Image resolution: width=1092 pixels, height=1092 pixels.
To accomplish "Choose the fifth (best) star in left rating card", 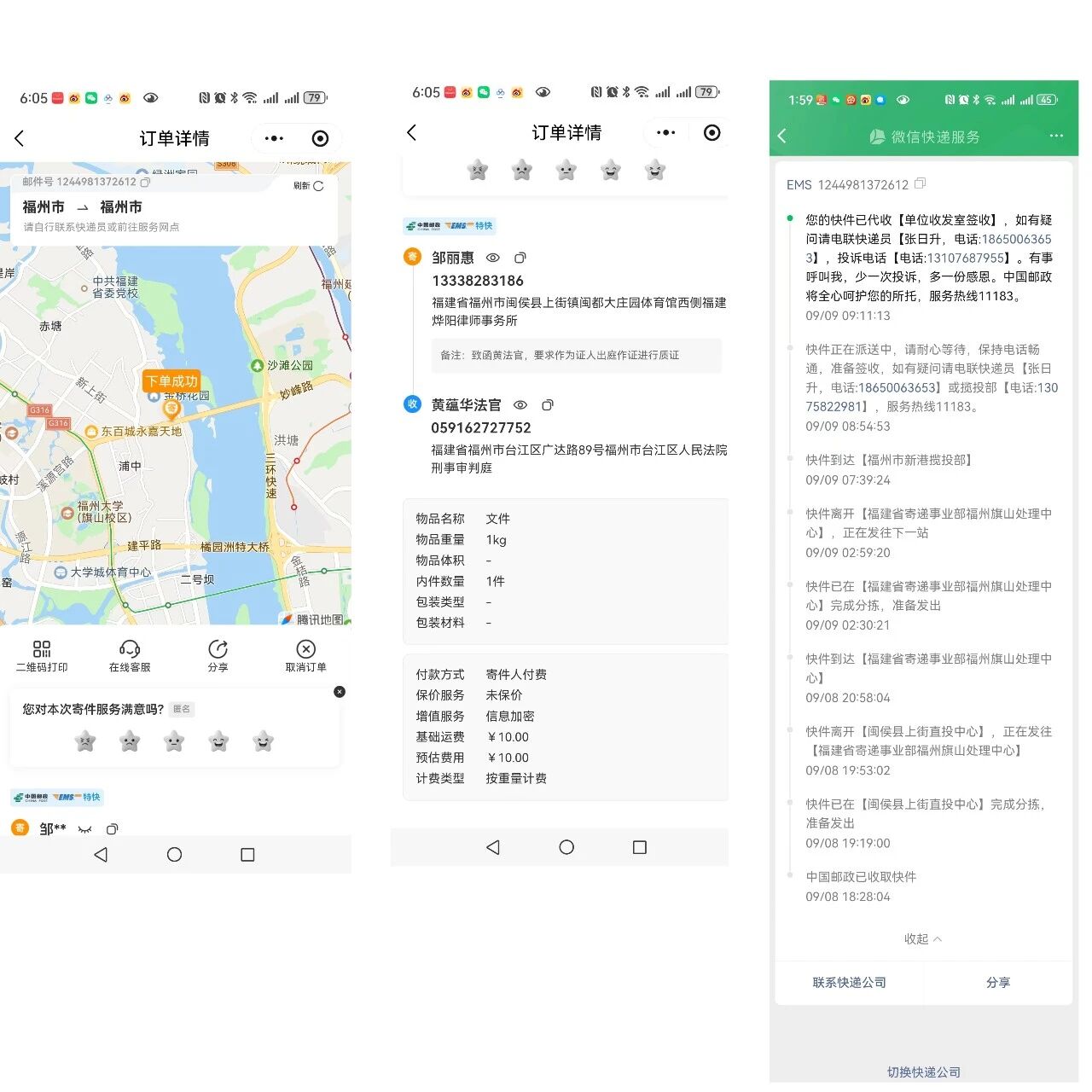I will 264,741.
